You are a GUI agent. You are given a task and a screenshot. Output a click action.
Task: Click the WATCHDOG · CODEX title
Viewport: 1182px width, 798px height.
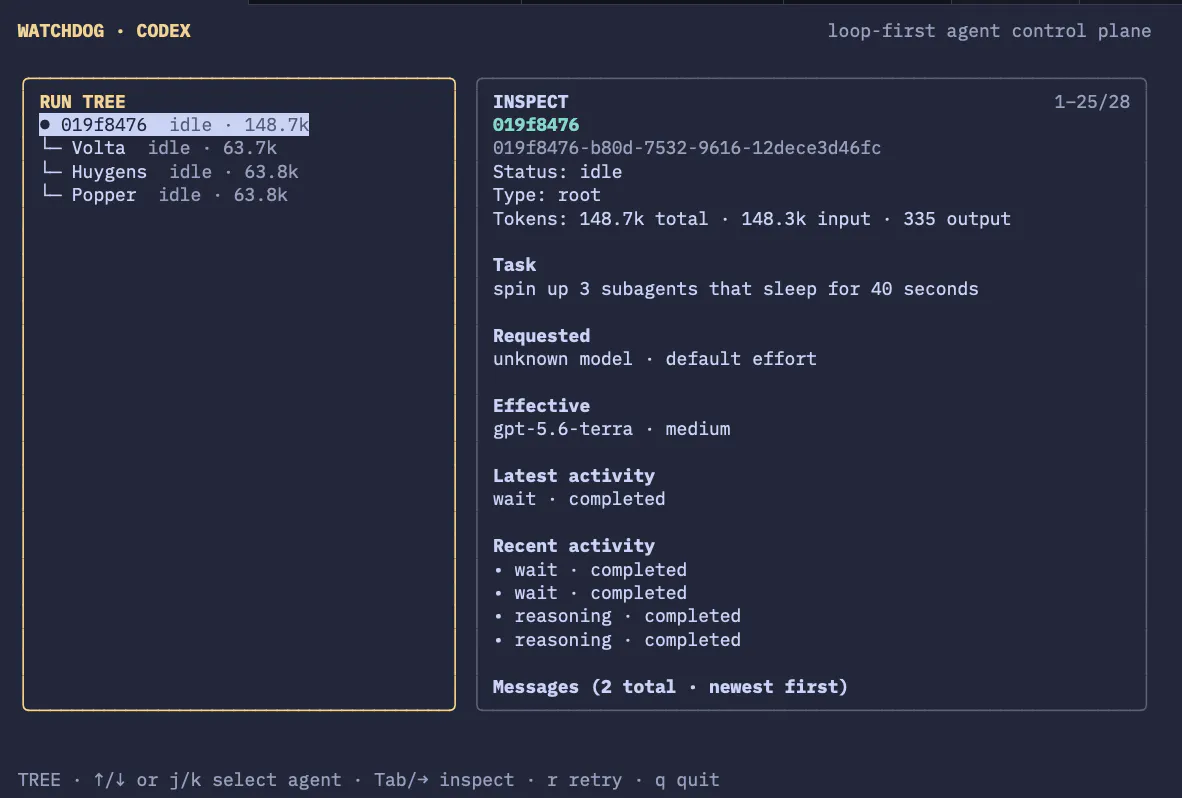104,31
